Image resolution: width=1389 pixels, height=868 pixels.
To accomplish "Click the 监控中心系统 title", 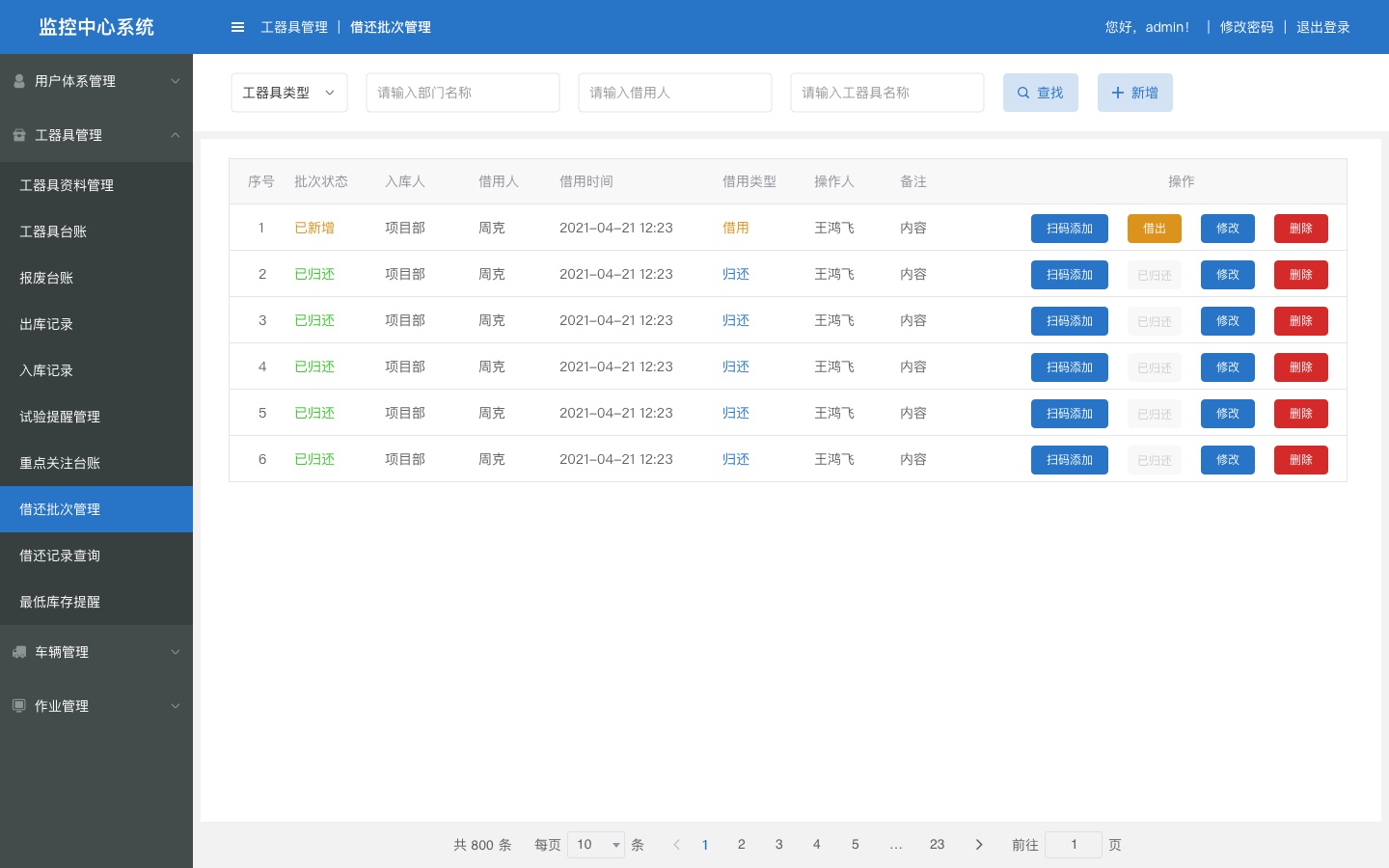I will (x=96, y=27).
